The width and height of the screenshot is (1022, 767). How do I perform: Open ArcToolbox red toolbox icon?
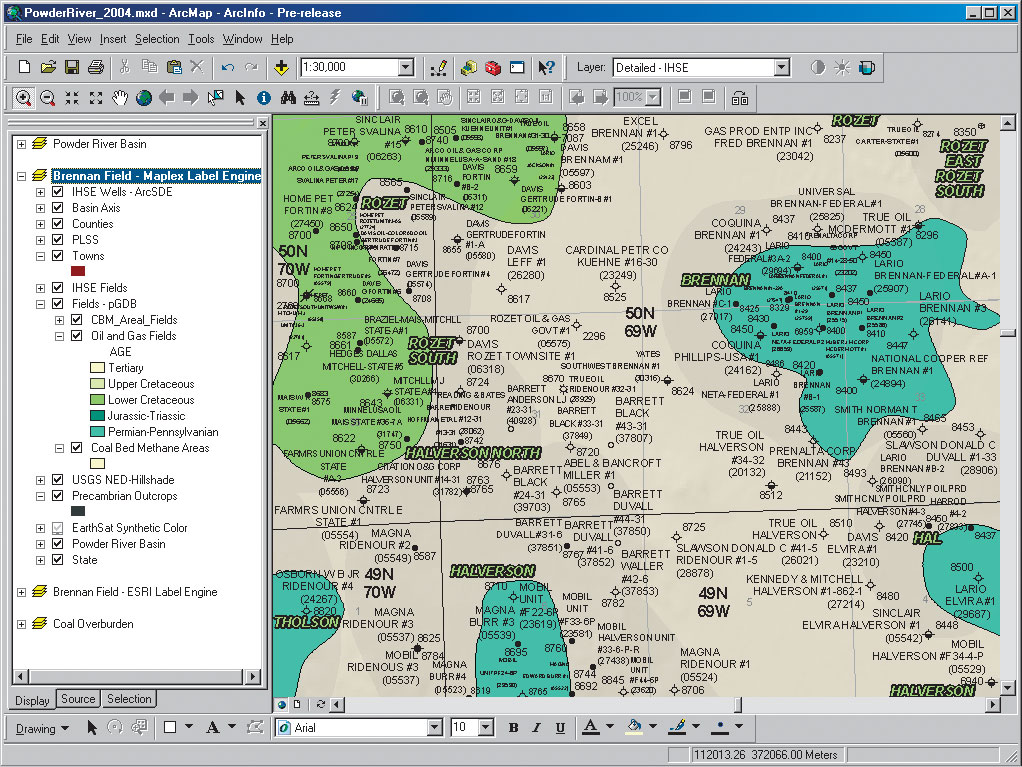tap(492, 68)
